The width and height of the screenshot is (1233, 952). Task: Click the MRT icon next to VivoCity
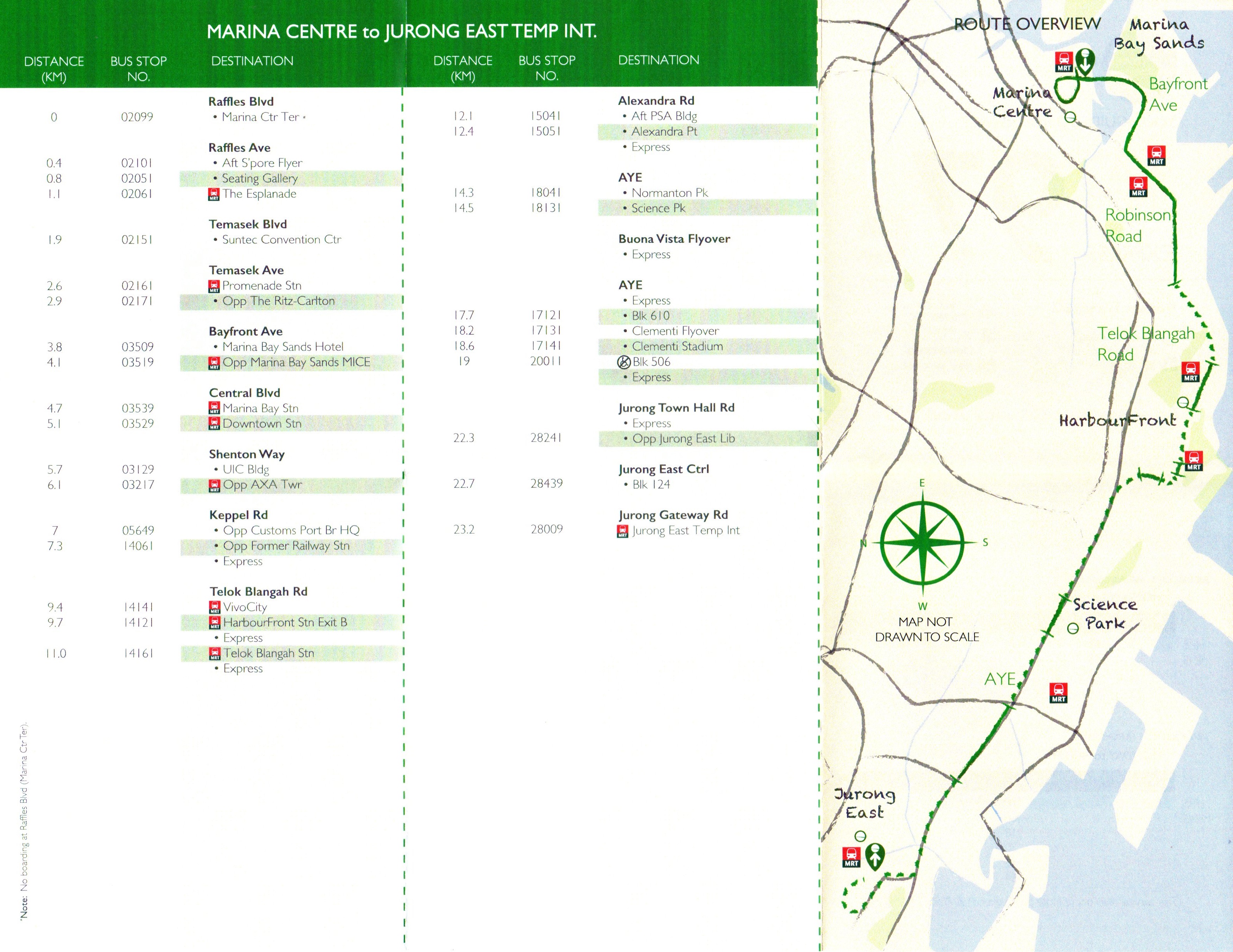tap(214, 607)
